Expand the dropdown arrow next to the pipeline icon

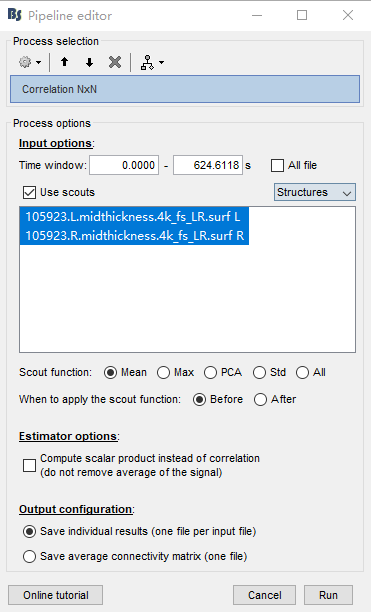click(x=161, y=62)
